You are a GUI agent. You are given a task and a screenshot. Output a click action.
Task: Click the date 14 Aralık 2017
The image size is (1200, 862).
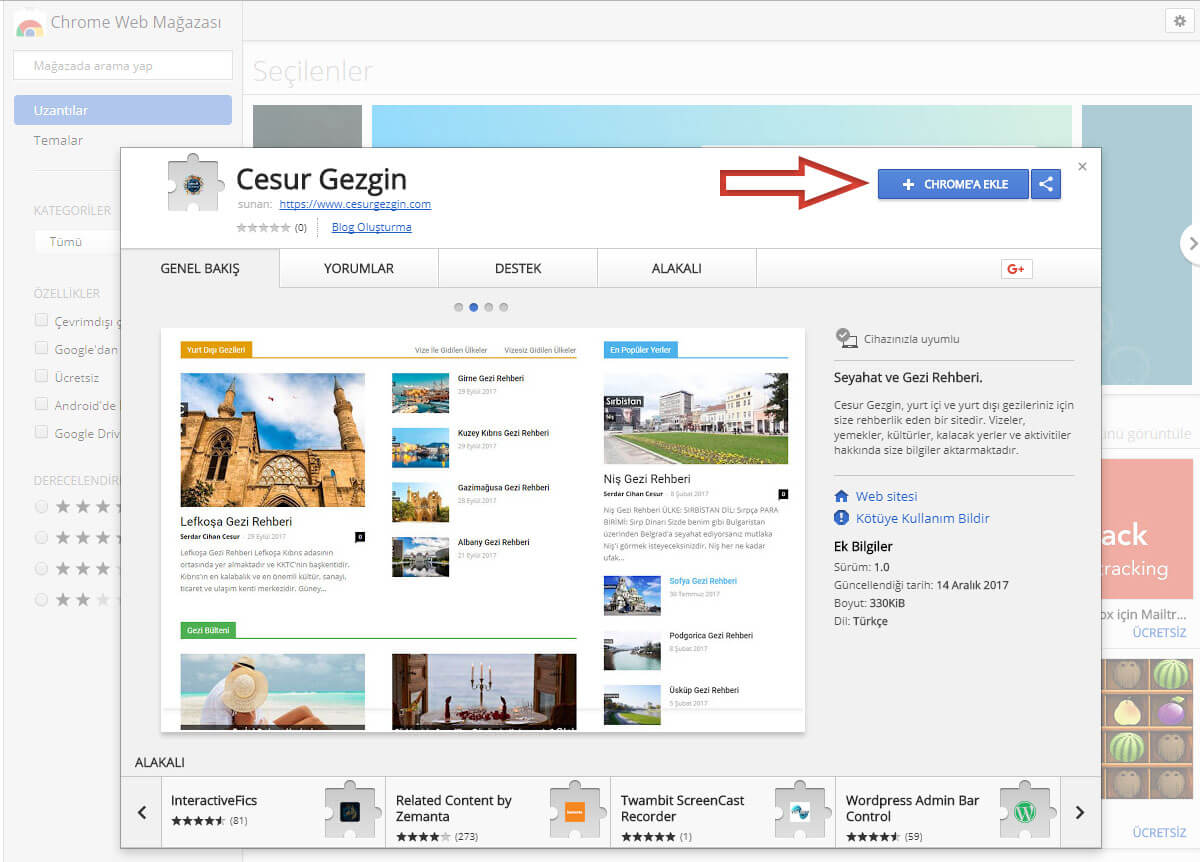[972, 585]
